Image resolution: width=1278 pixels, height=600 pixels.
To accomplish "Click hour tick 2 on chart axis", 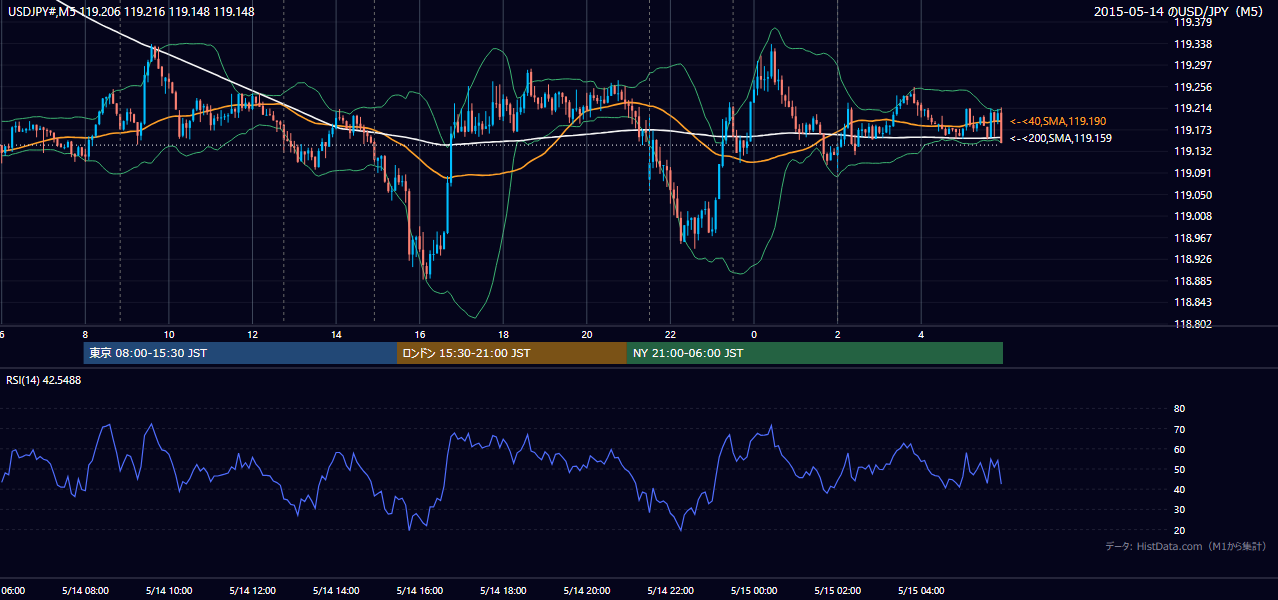I will point(838,335).
